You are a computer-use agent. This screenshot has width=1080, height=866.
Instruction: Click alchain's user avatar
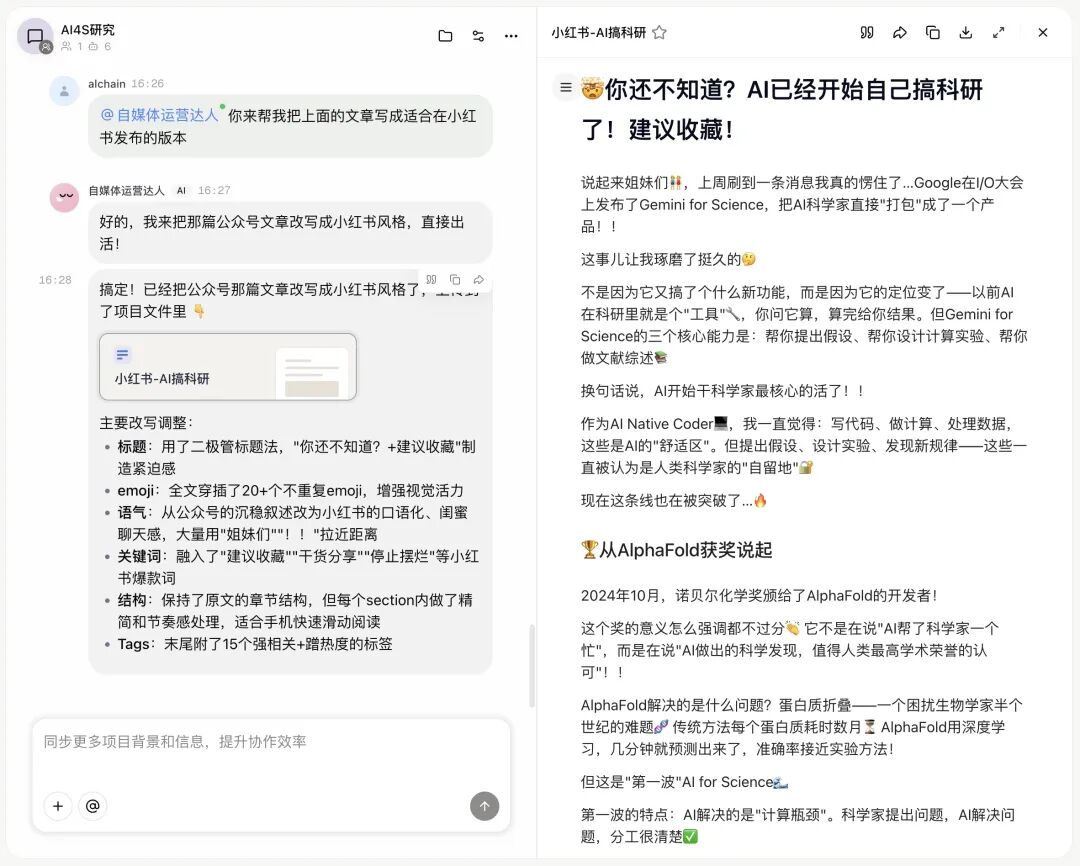click(x=64, y=91)
